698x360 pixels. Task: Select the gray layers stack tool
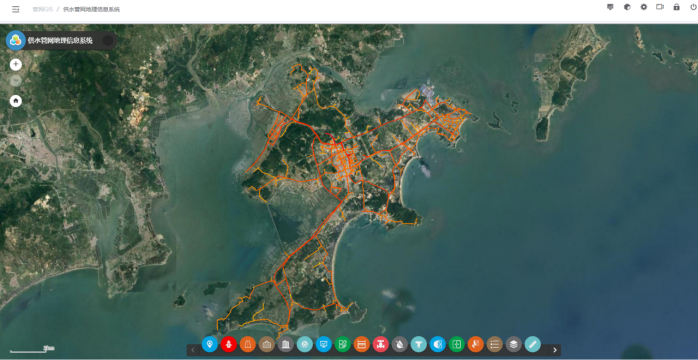point(514,344)
